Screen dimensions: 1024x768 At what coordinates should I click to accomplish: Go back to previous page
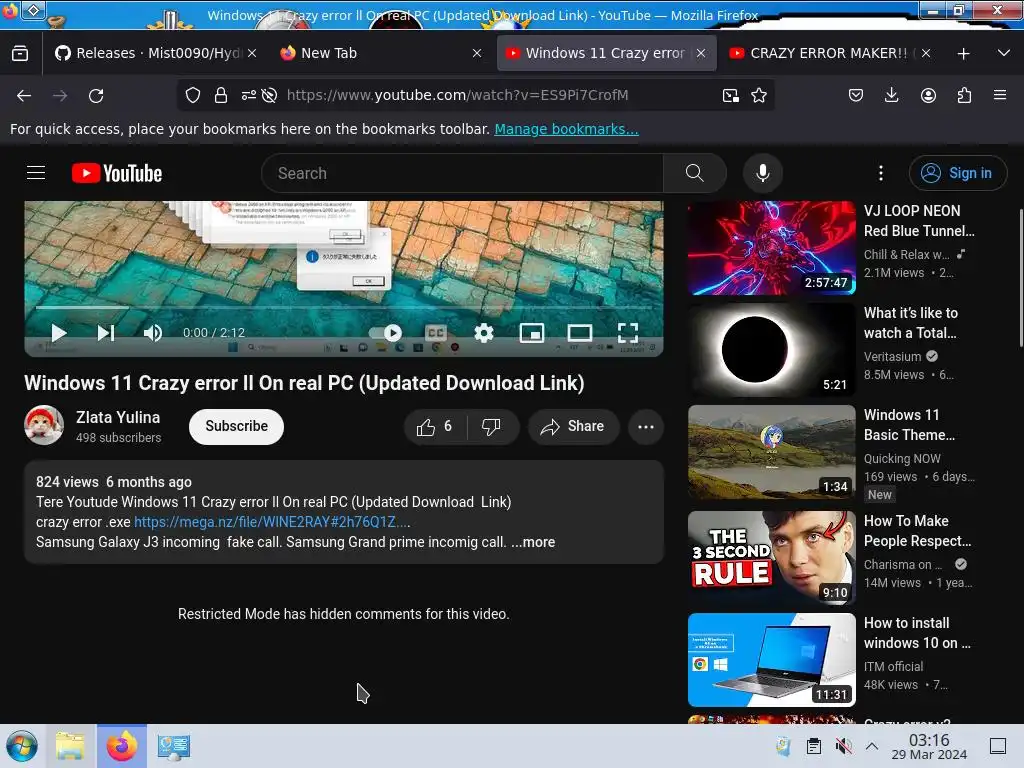coord(24,96)
